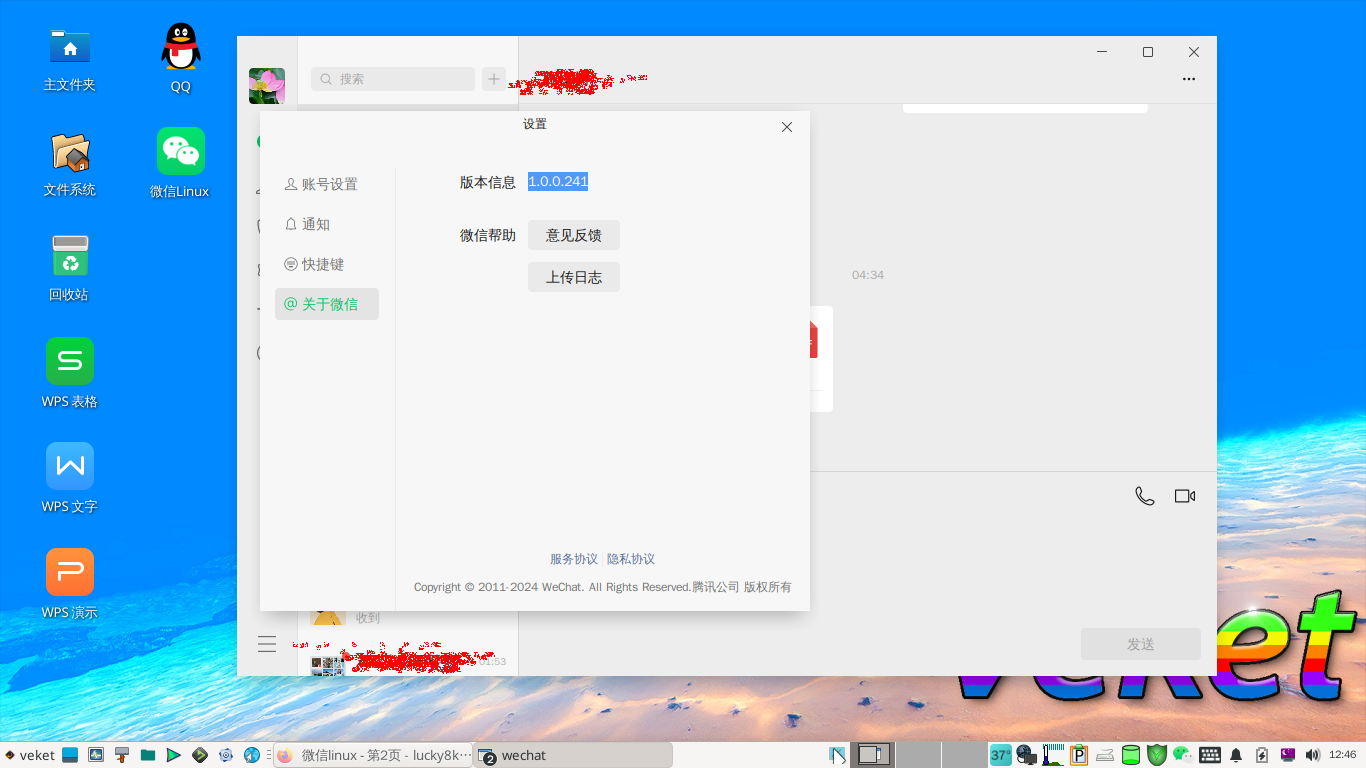The height and width of the screenshot is (768, 1366).
Task: Click the WeChat tray icon
Action: [1183, 755]
